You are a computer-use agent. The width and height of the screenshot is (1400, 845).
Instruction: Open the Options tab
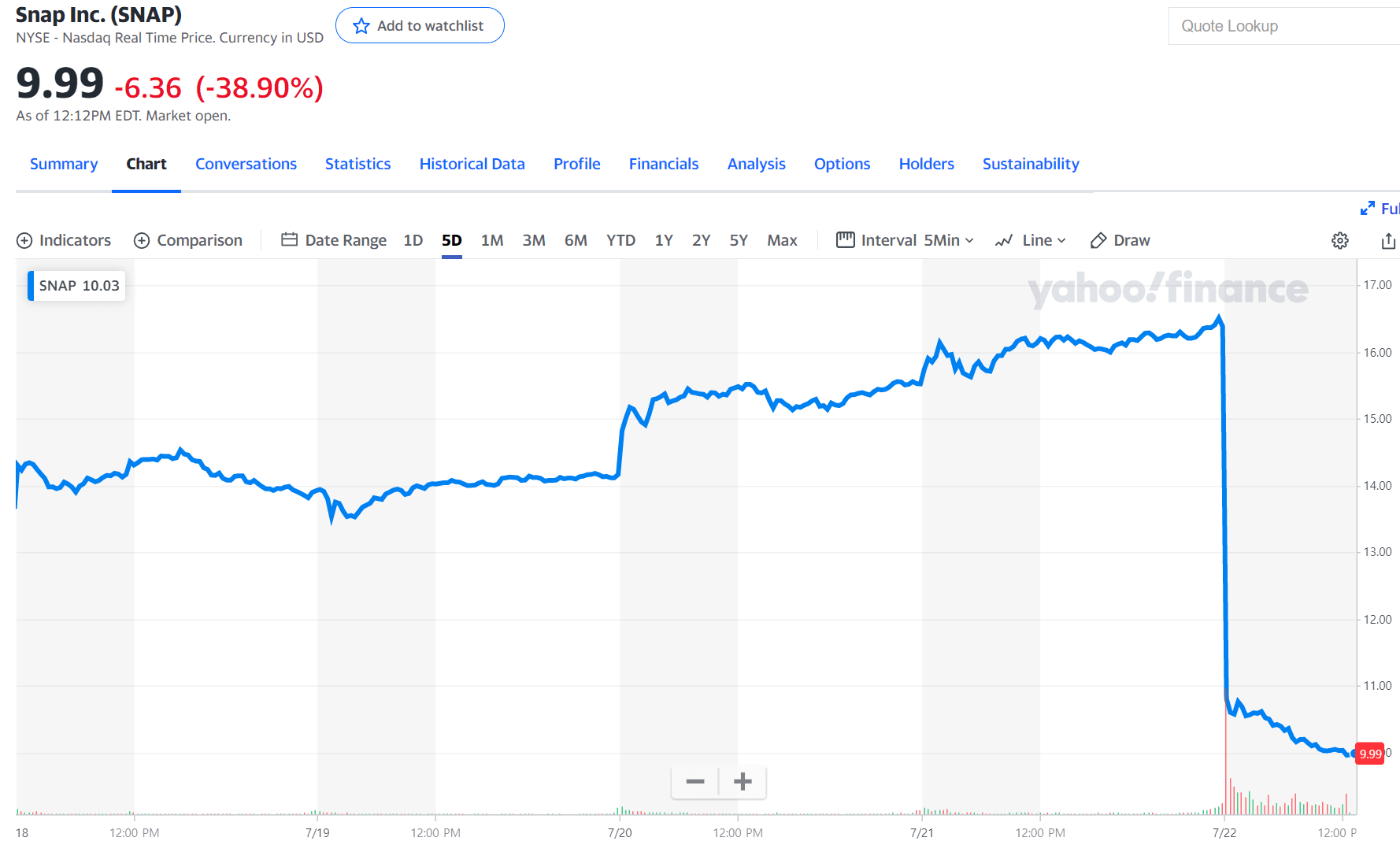click(842, 164)
